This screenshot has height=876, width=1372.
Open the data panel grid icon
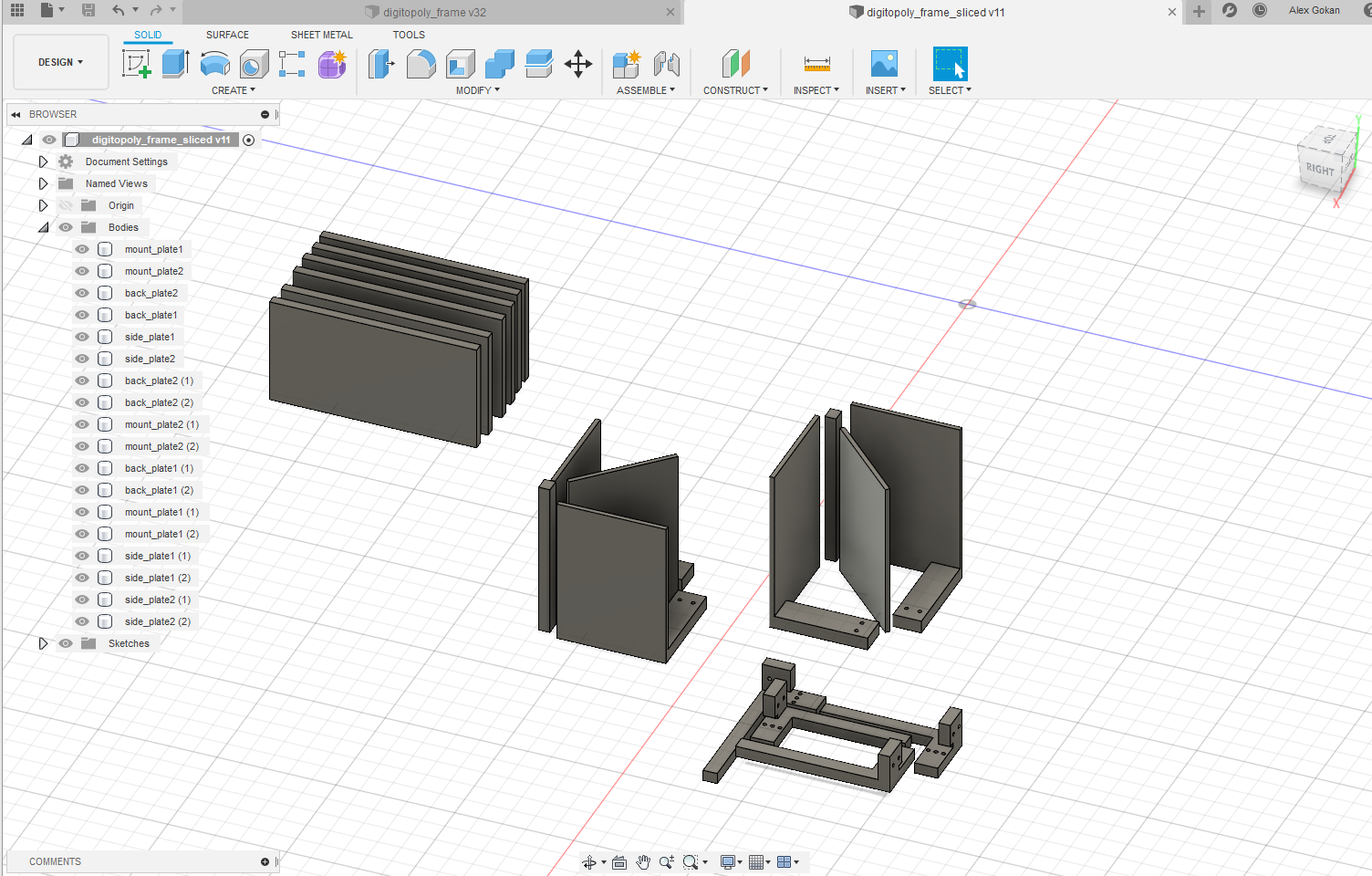coord(17,11)
